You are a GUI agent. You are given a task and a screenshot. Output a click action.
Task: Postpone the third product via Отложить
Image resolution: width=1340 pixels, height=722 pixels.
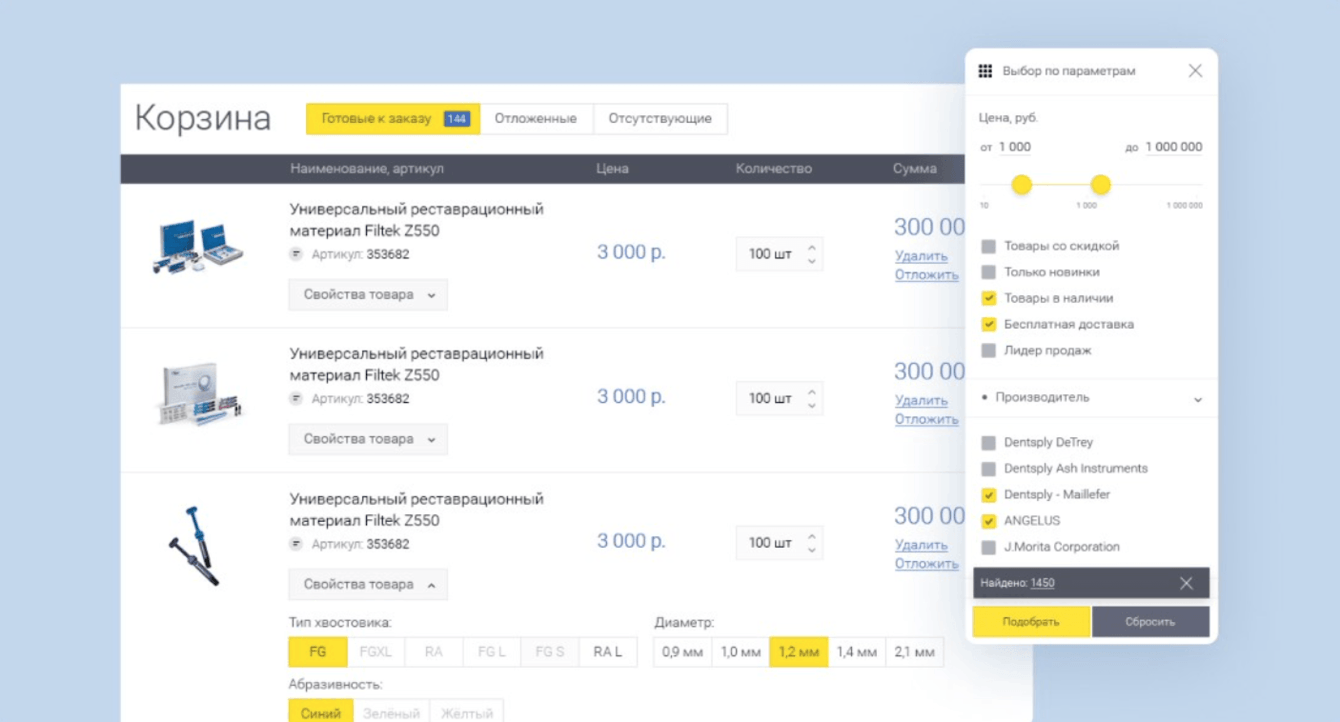pos(926,564)
